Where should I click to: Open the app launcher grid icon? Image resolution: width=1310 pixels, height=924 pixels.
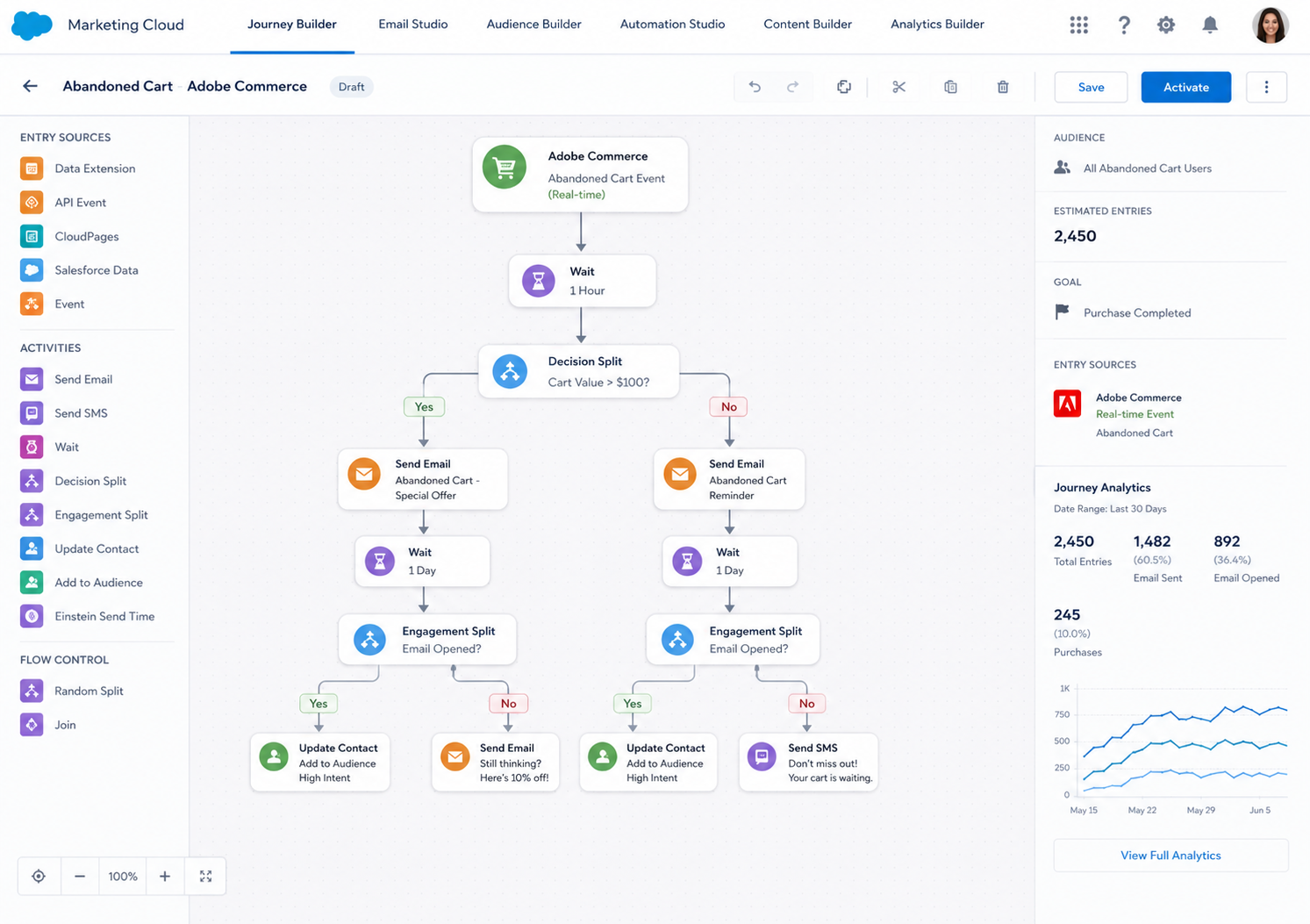[1079, 25]
